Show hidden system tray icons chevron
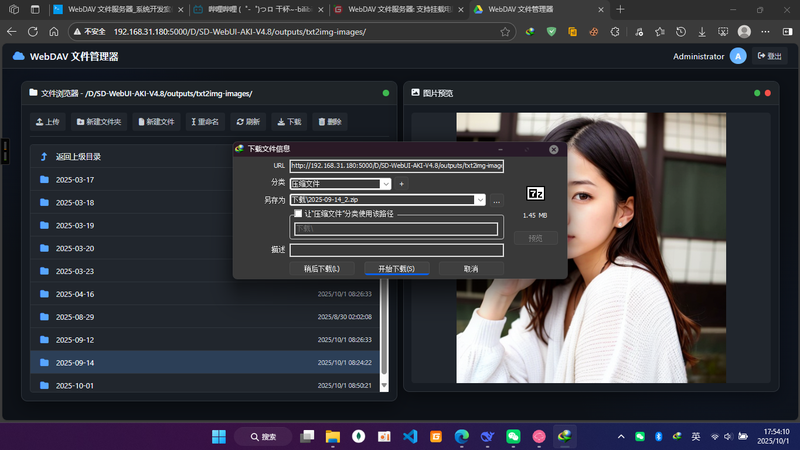 pyautogui.click(x=620, y=437)
